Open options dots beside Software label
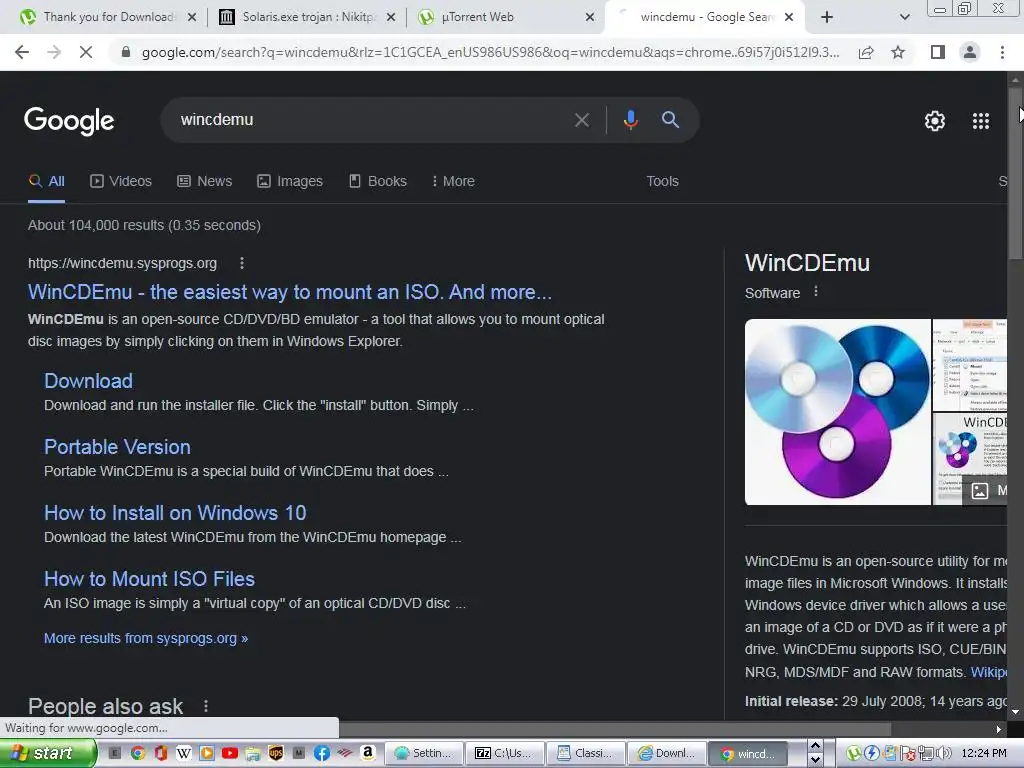Image resolution: width=1024 pixels, height=768 pixels. [816, 292]
